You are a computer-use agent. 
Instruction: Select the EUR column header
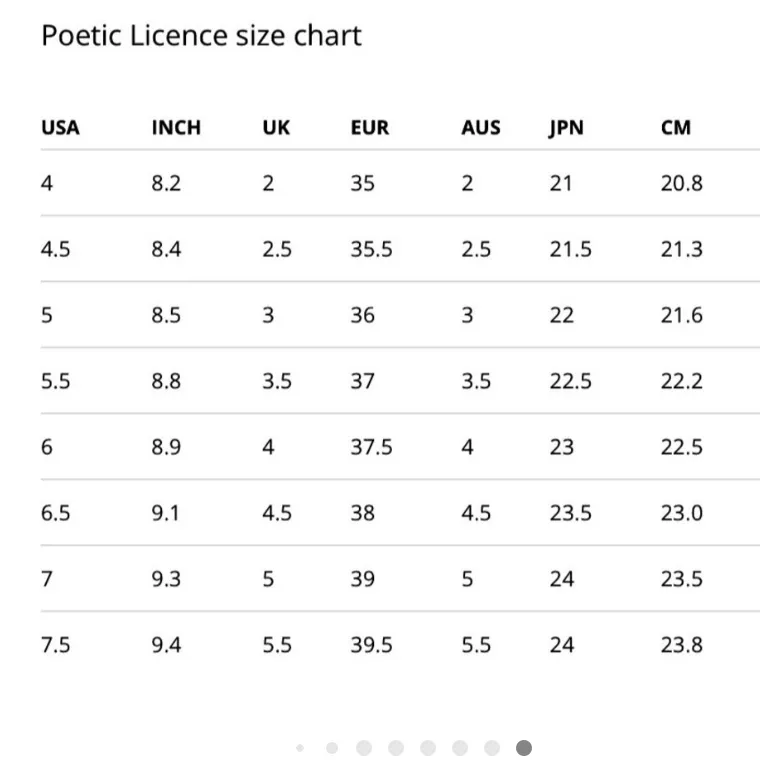(370, 128)
